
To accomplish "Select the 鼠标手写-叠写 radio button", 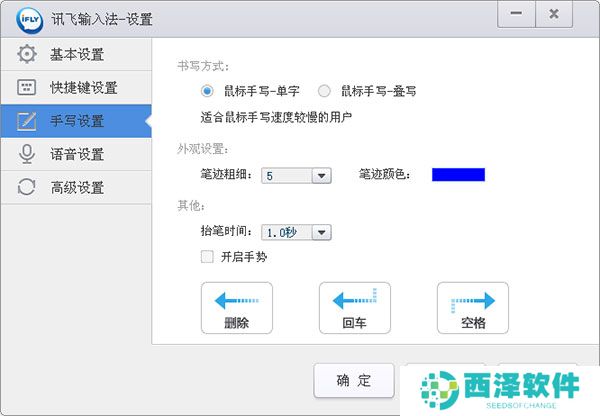I will (x=324, y=91).
